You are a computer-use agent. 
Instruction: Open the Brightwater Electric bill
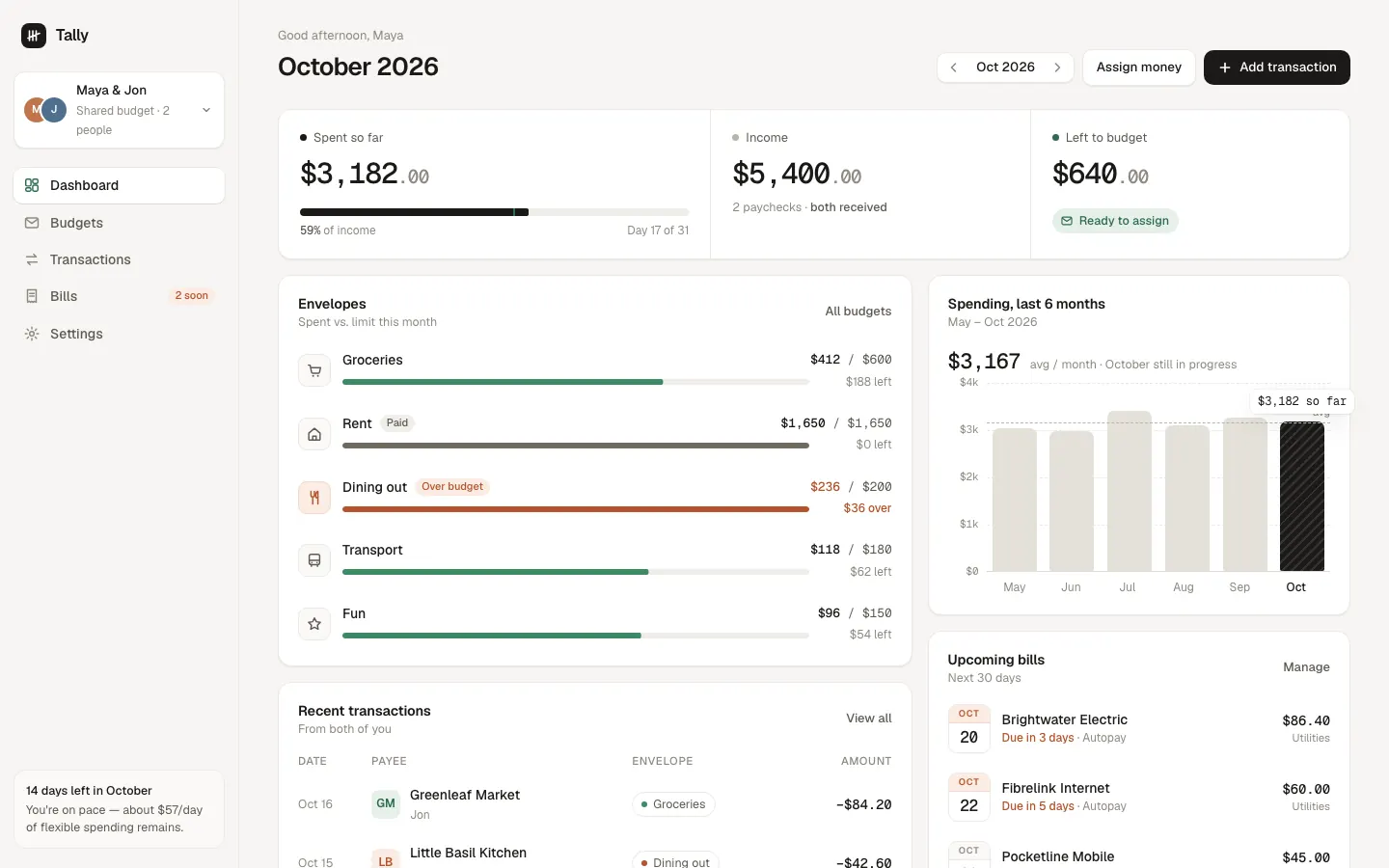1139,728
